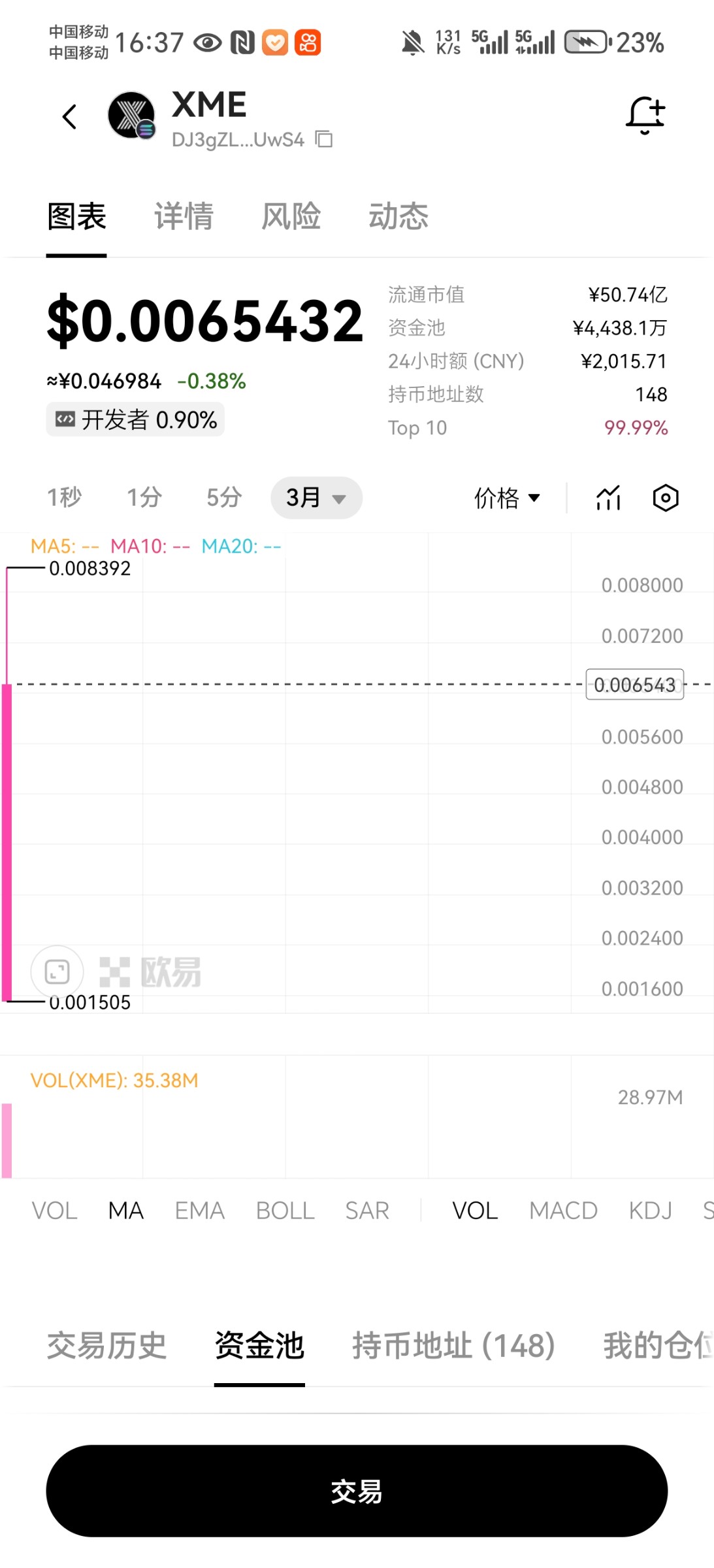Add a price alert with bell icon

click(x=645, y=115)
